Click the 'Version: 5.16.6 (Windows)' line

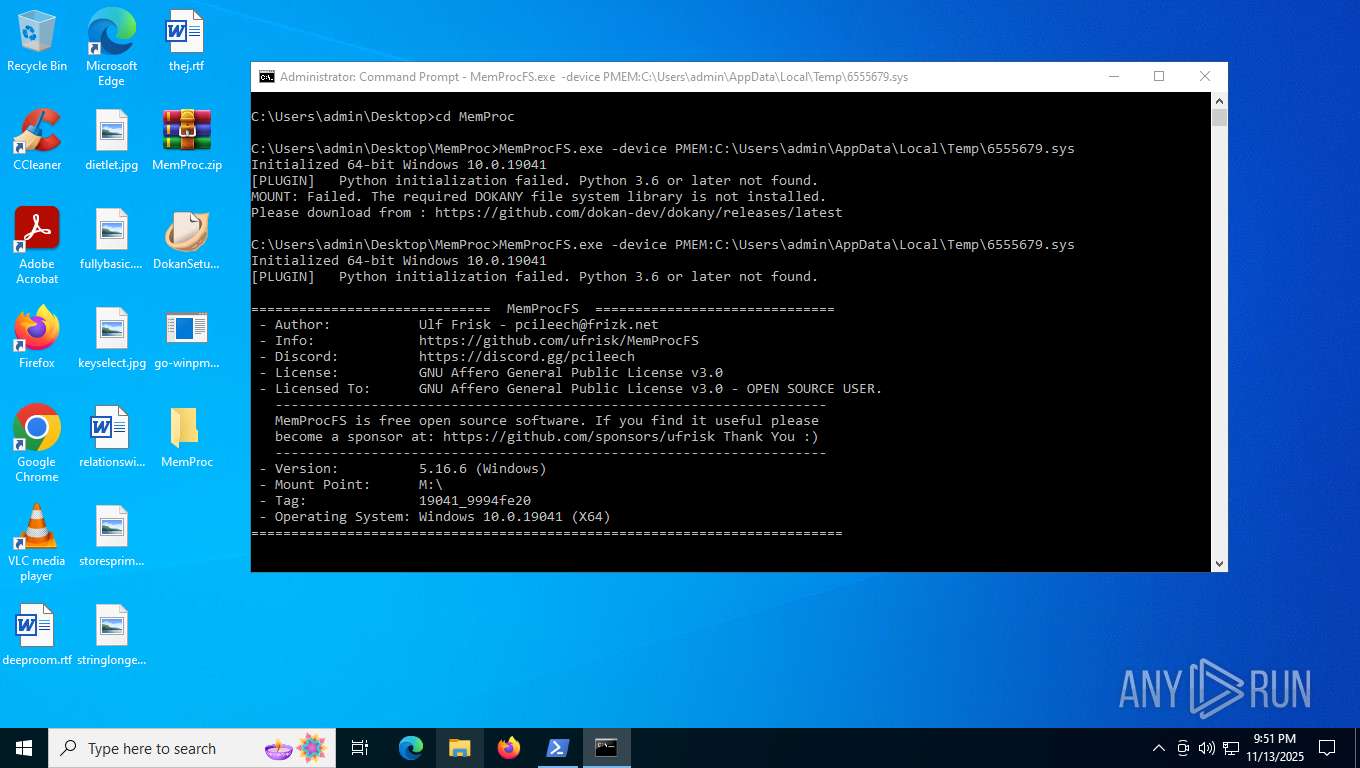pos(403,469)
